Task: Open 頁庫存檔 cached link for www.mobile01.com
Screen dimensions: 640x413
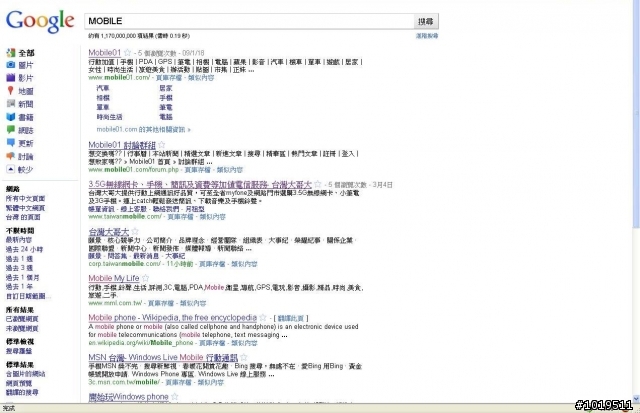Action: click(x=169, y=78)
